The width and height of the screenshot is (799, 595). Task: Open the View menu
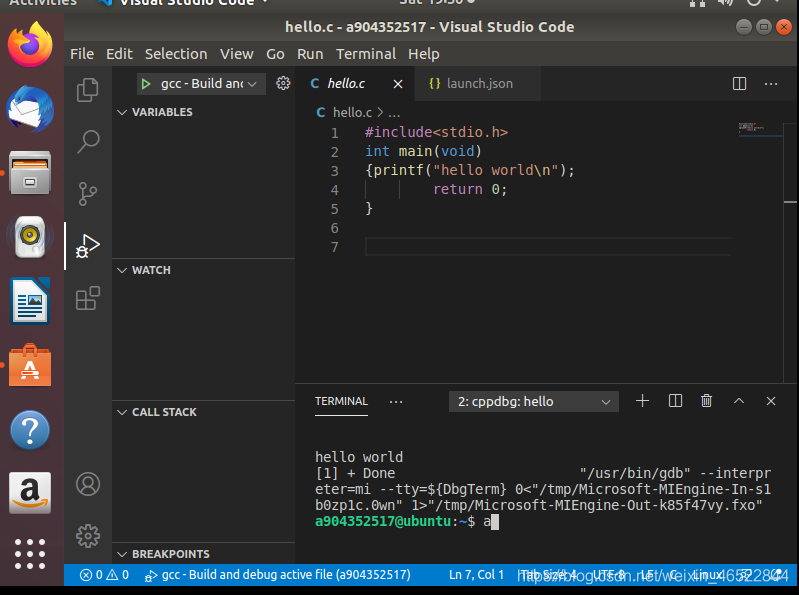coord(236,54)
